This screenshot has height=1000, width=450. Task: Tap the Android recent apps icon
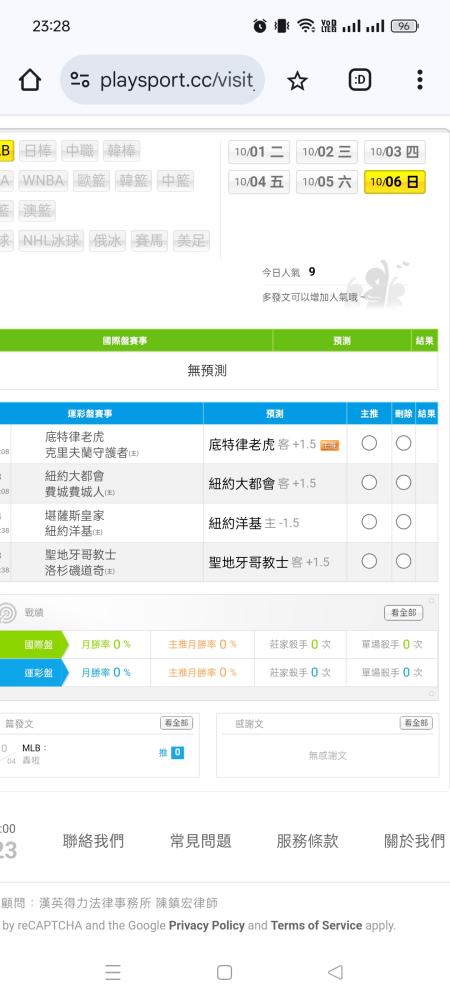click(113, 972)
